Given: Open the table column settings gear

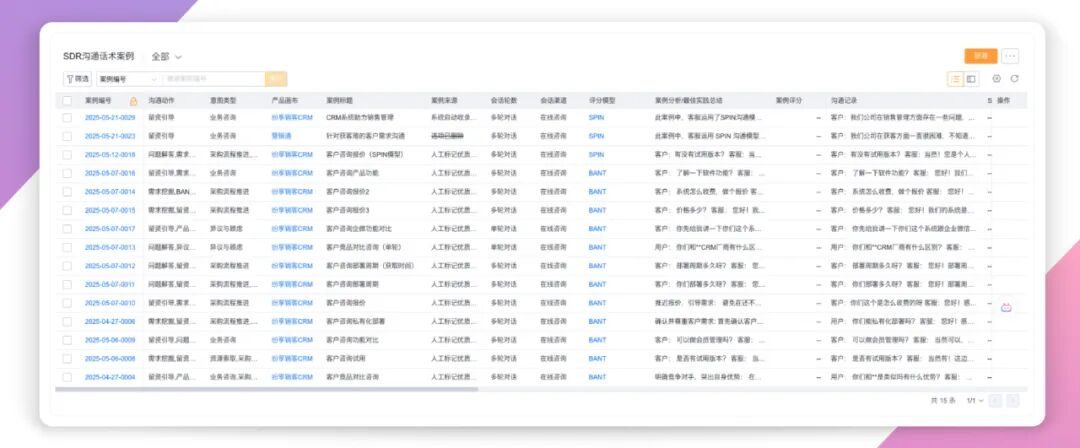Looking at the screenshot, I should [x=996, y=79].
